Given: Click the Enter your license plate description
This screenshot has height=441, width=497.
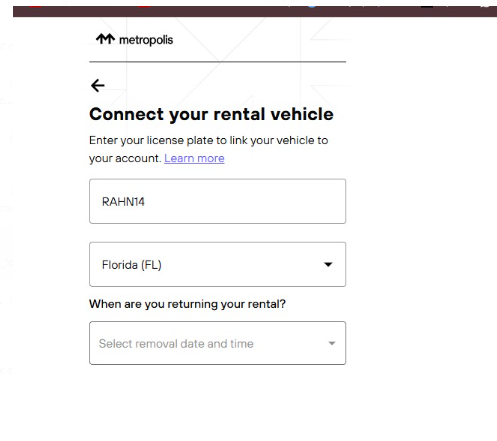Looking at the screenshot, I should tap(209, 149).
